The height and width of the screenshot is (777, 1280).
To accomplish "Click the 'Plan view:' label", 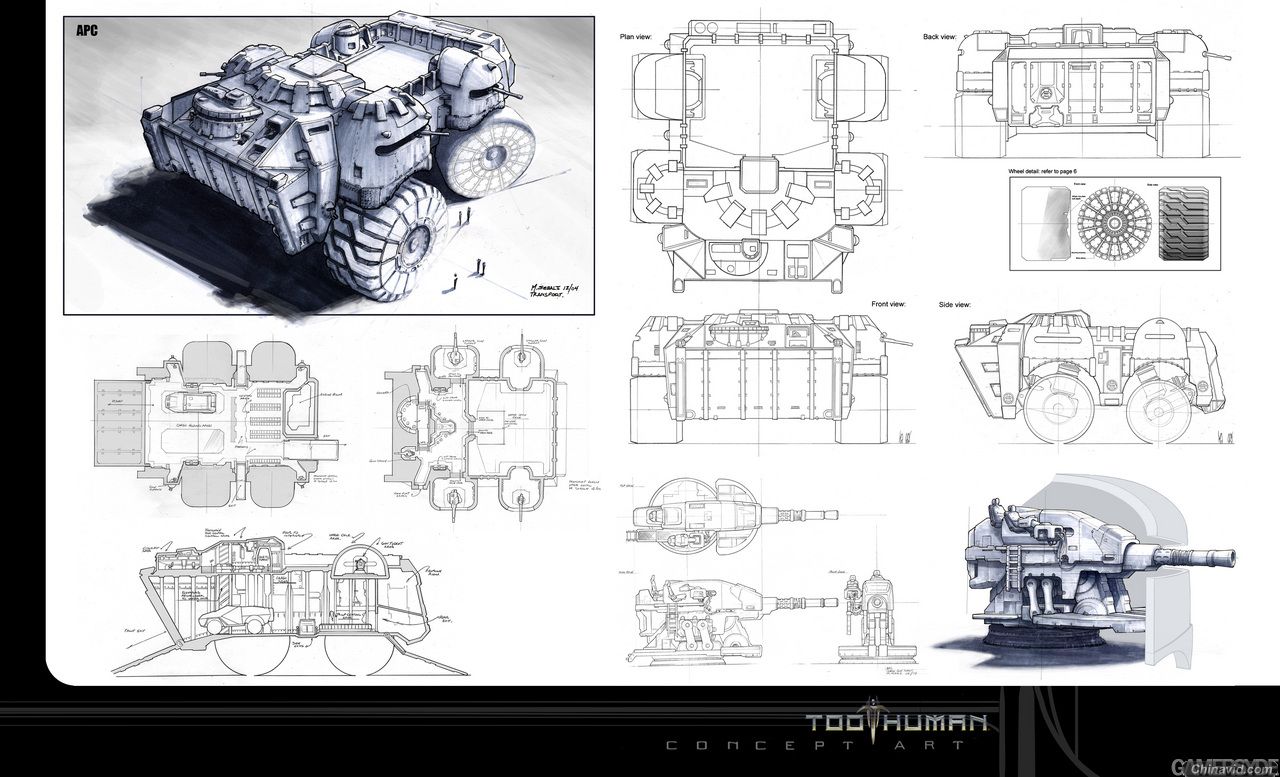I will coord(636,37).
